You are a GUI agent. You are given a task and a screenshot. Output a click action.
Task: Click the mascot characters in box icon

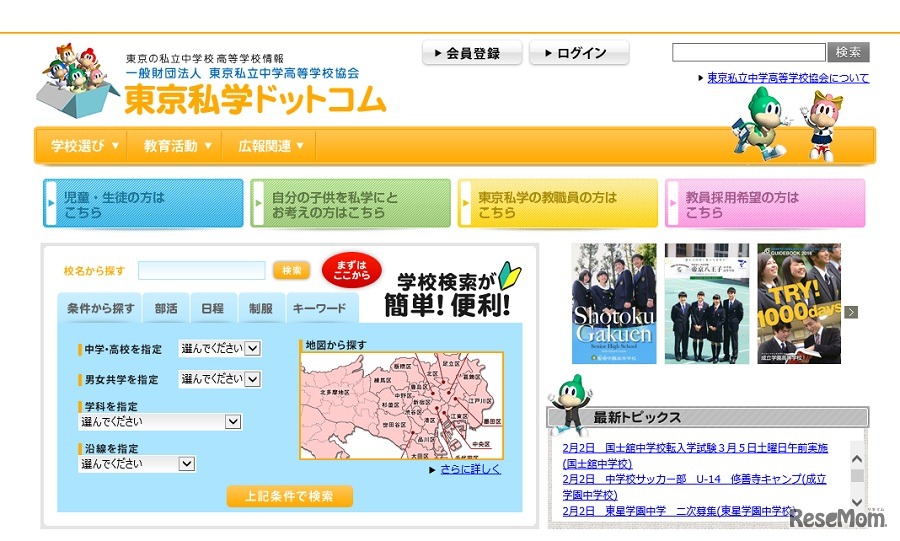pyautogui.click(x=77, y=80)
